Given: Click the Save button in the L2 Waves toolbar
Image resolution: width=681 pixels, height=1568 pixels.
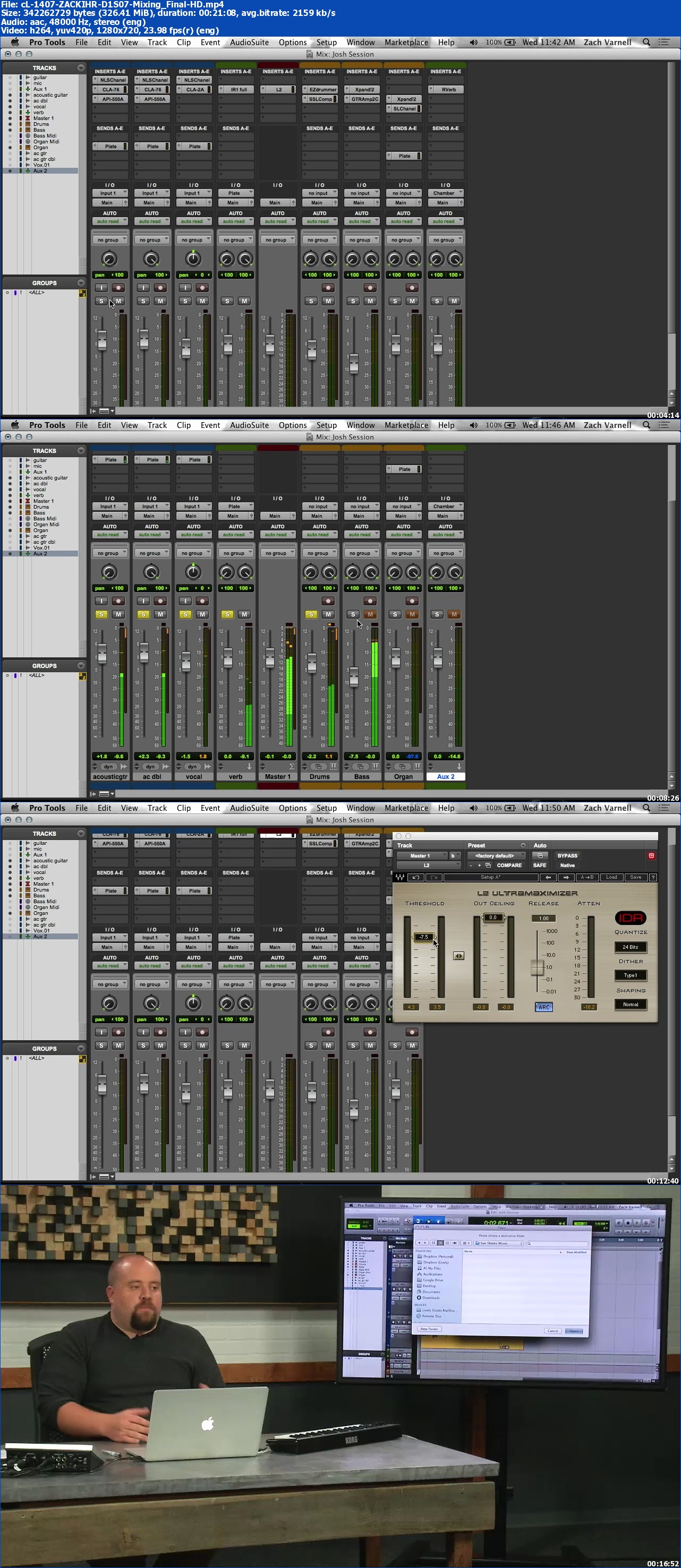Looking at the screenshot, I should pyautogui.click(x=635, y=877).
